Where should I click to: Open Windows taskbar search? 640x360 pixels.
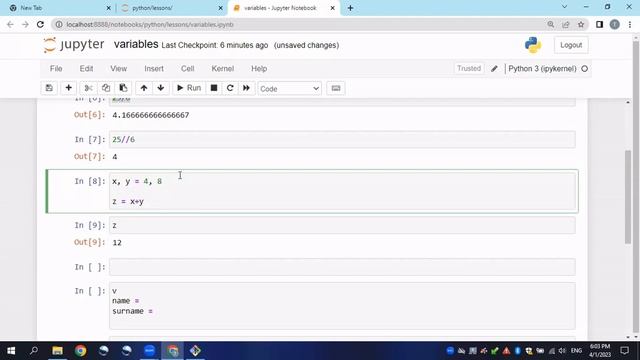34,351
